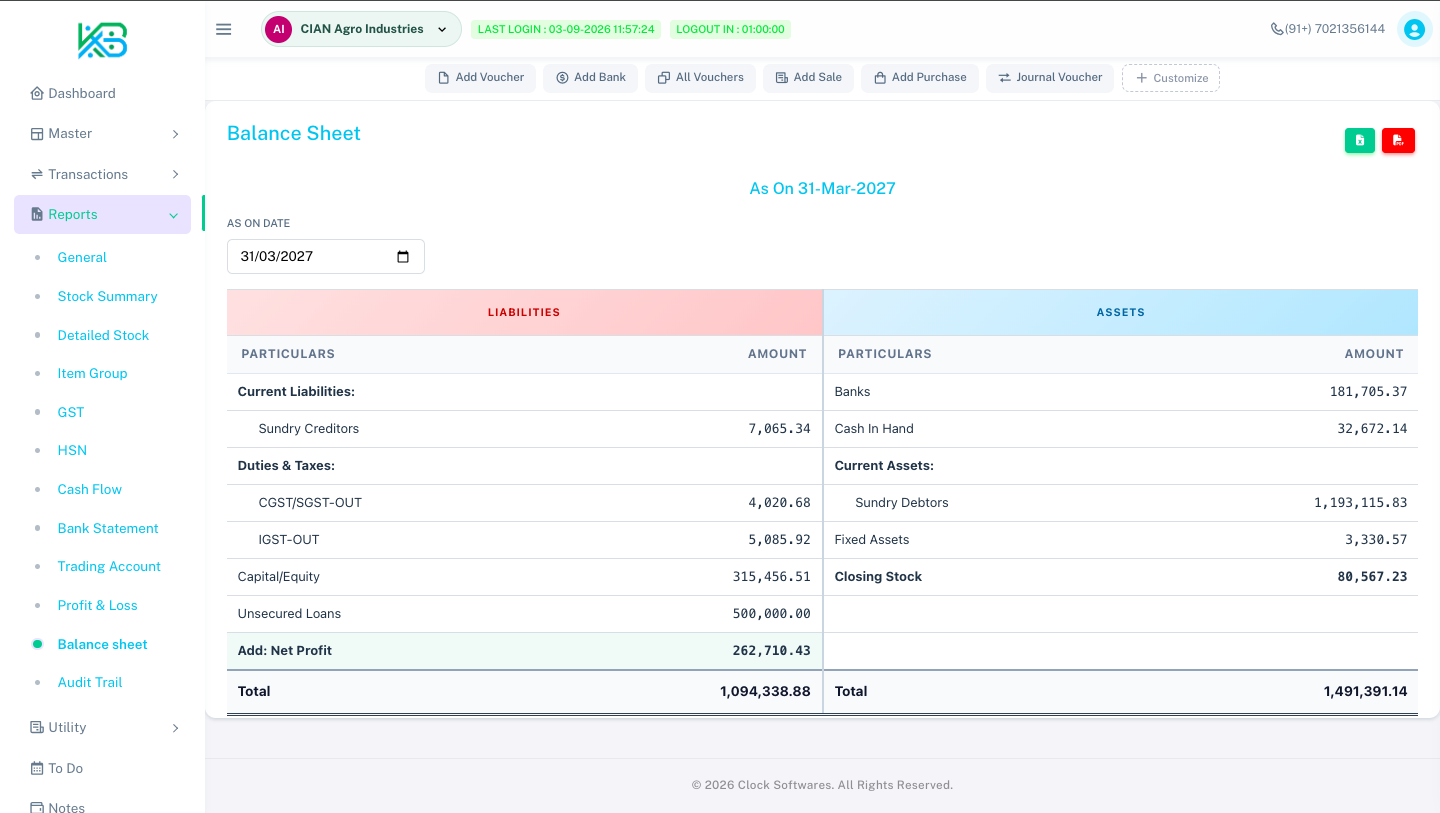Click the To Do calendar icon
This screenshot has width=1440, height=813.
coord(37,768)
